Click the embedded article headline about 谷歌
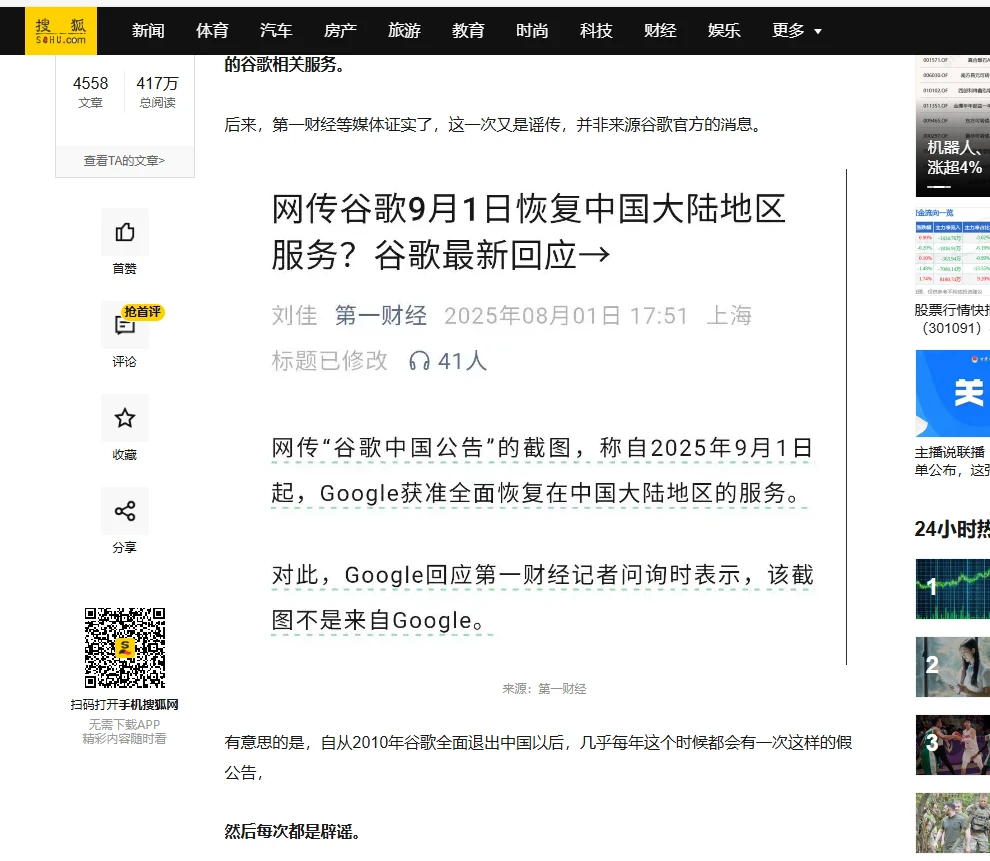The image size is (990, 861). [528, 232]
